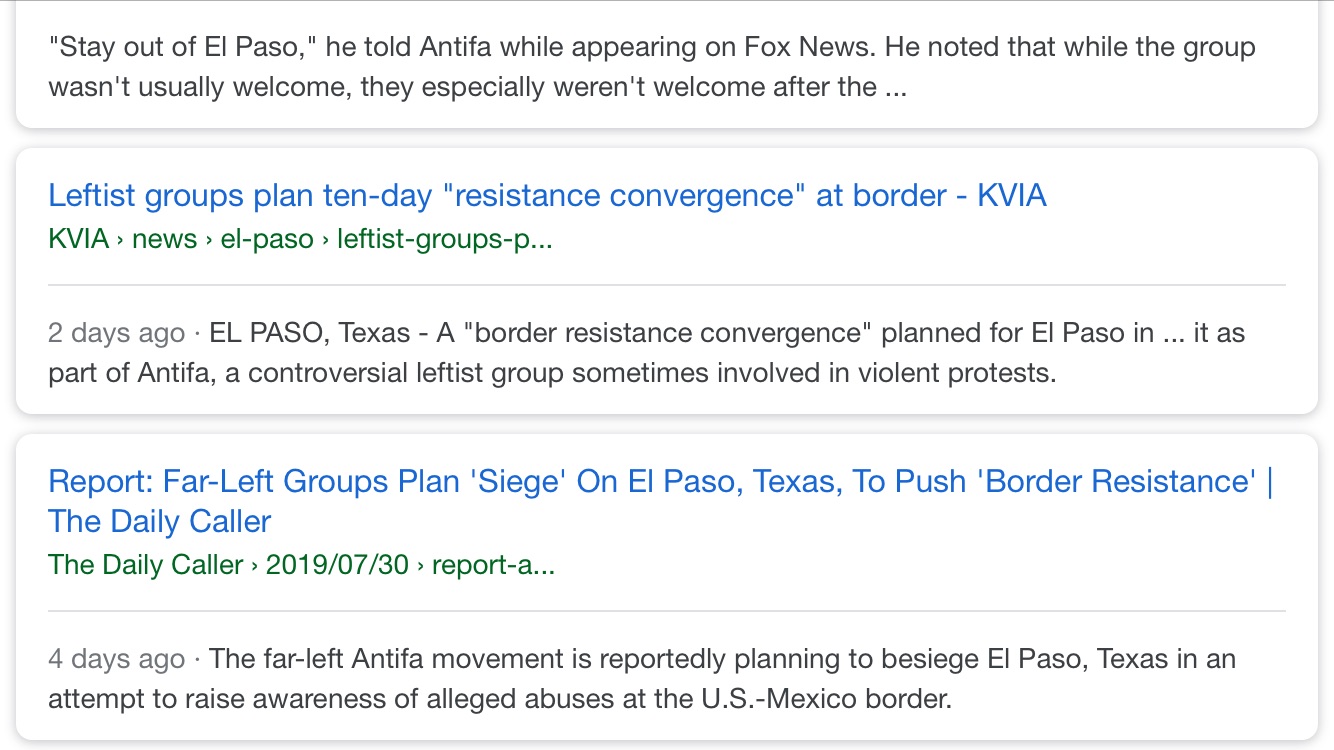
Task: Click the "news" segment in the KVIA breadcrumb
Action: 164,239
